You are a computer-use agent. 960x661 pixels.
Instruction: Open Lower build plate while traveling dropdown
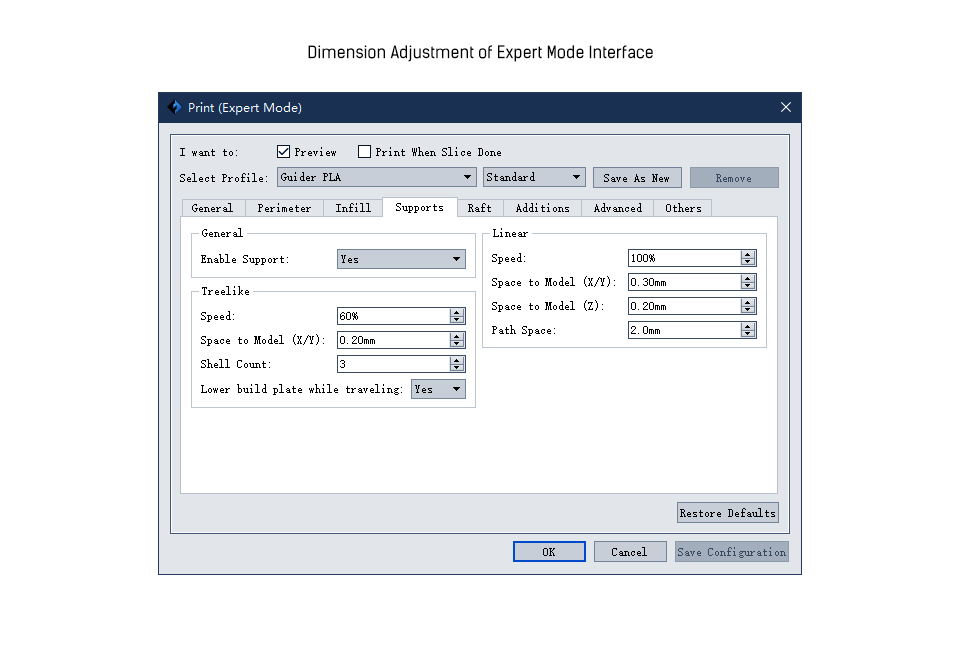point(438,389)
